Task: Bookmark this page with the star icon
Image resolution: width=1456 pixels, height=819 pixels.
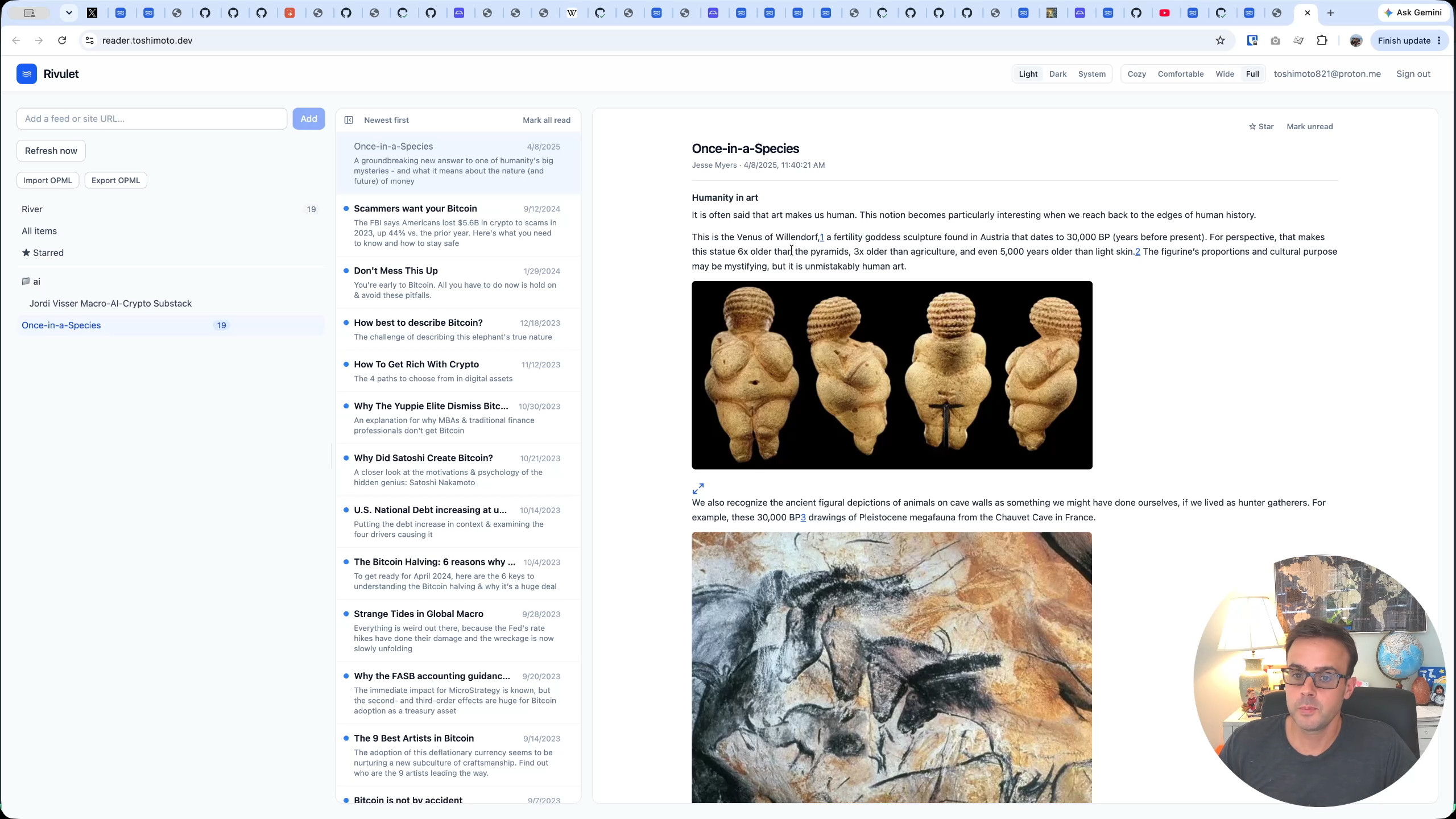Action: 1220,40
